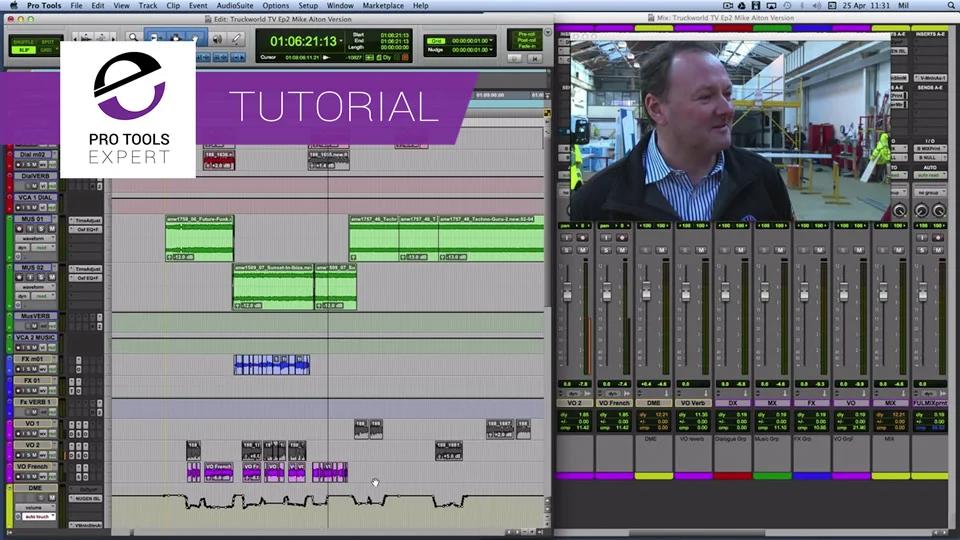Click the DME channel volume fader
The width and height of the screenshot is (960, 540).
[x=646, y=293]
